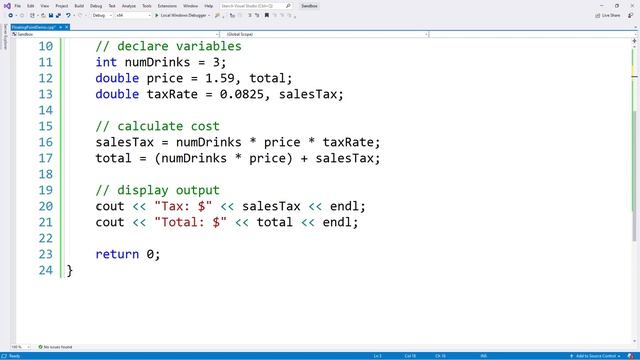Viewport: 640px width, 360px height.
Task: Toggle a bookmark with bookmark icon
Action: 267,16
